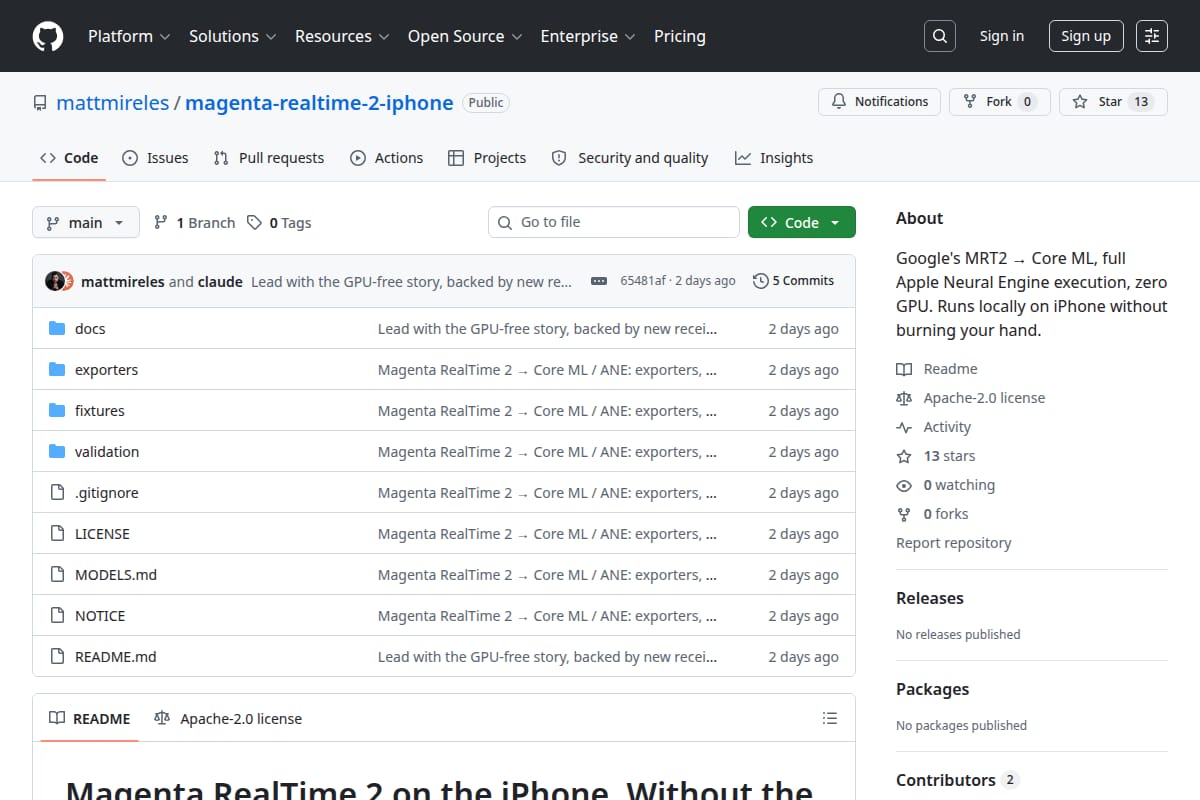Open the README outline list icon
The height and width of the screenshot is (800, 1200).
829,718
